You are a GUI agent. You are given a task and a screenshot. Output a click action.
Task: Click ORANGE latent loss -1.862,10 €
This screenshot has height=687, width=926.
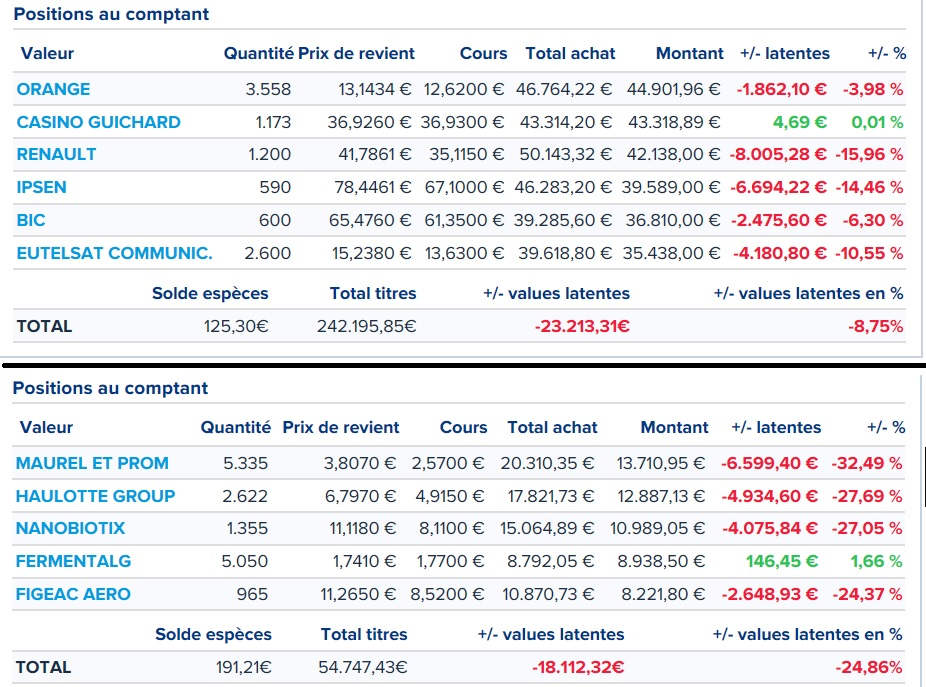[781, 89]
